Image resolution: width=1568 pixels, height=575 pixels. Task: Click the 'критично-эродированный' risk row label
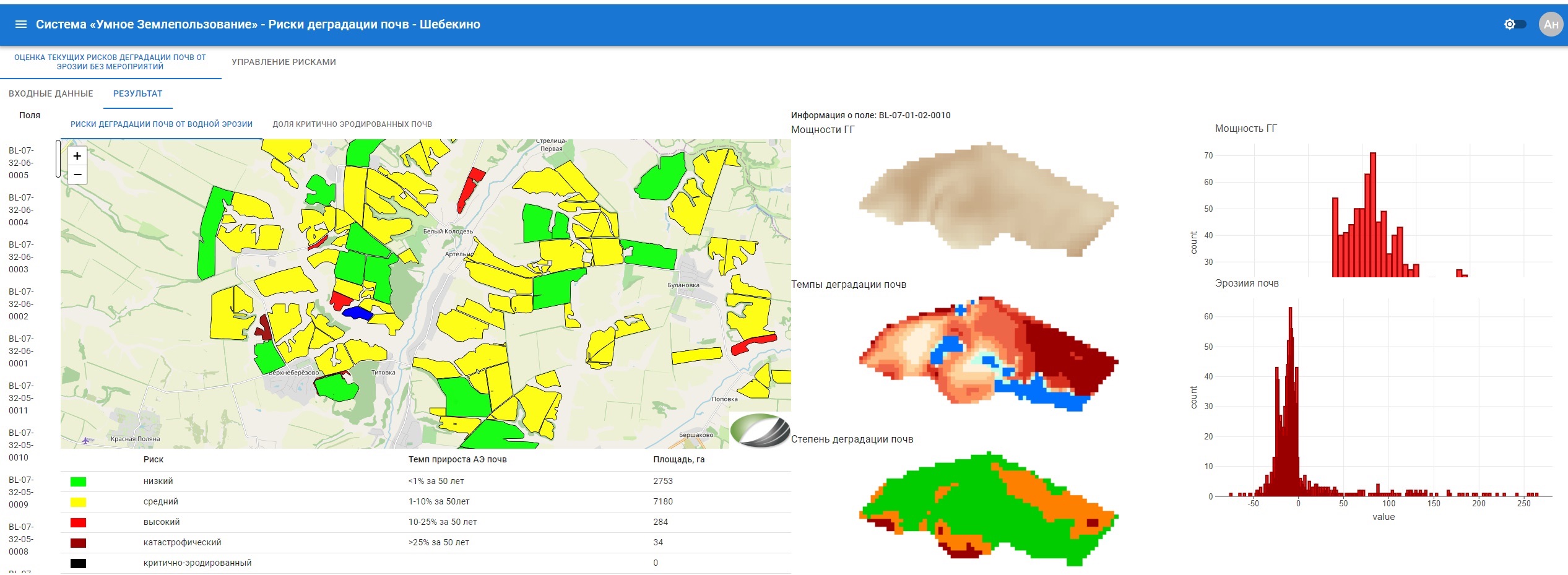point(197,563)
